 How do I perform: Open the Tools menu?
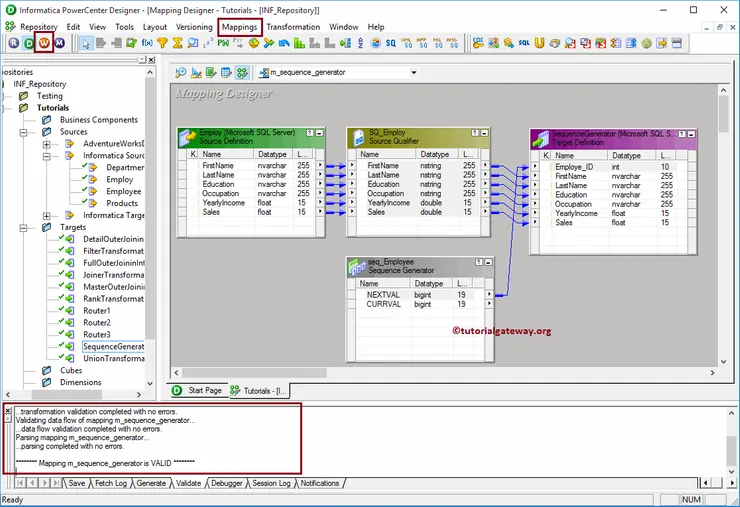125,27
